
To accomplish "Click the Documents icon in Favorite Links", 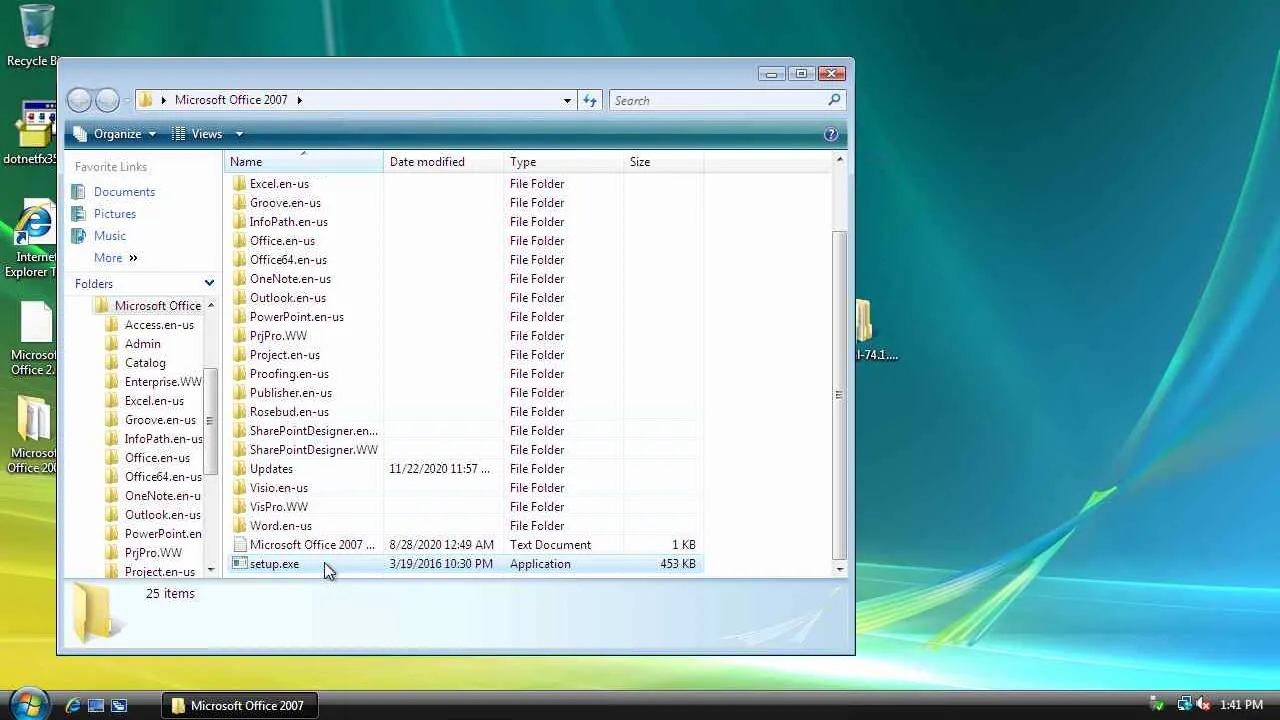I will [79, 192].
